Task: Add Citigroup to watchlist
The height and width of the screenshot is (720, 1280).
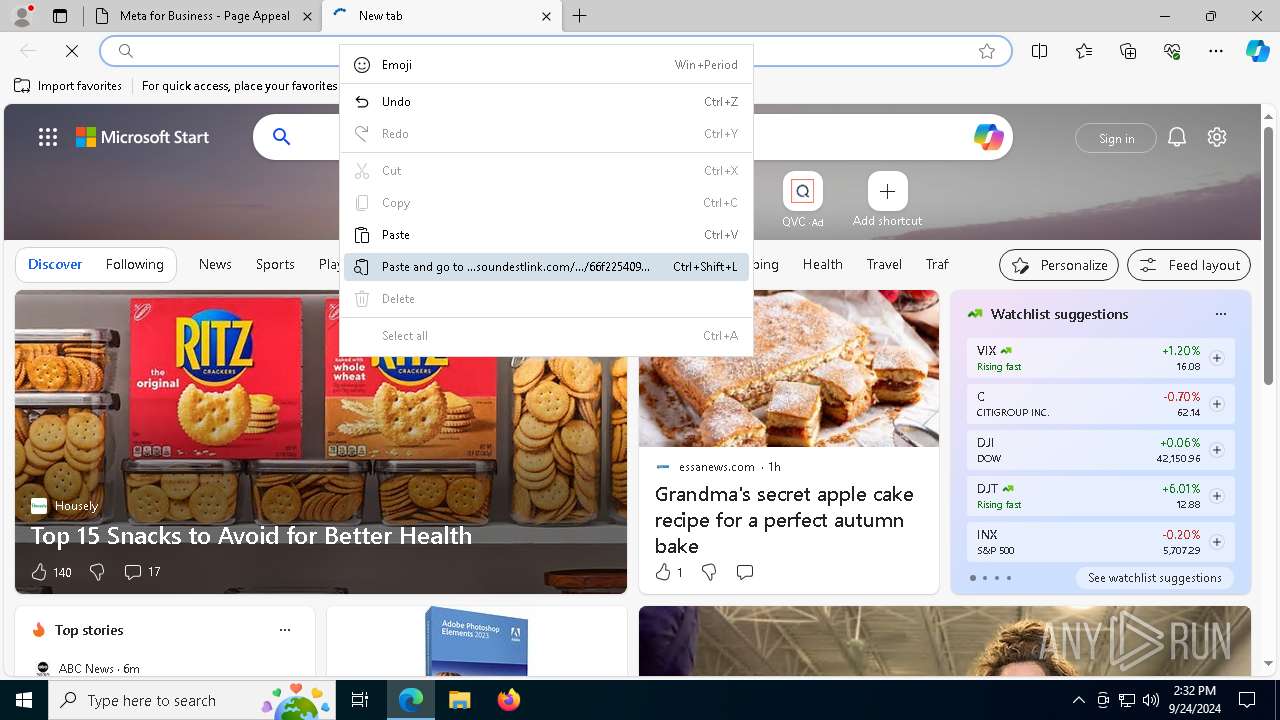Action: (x=1217, y=404)
